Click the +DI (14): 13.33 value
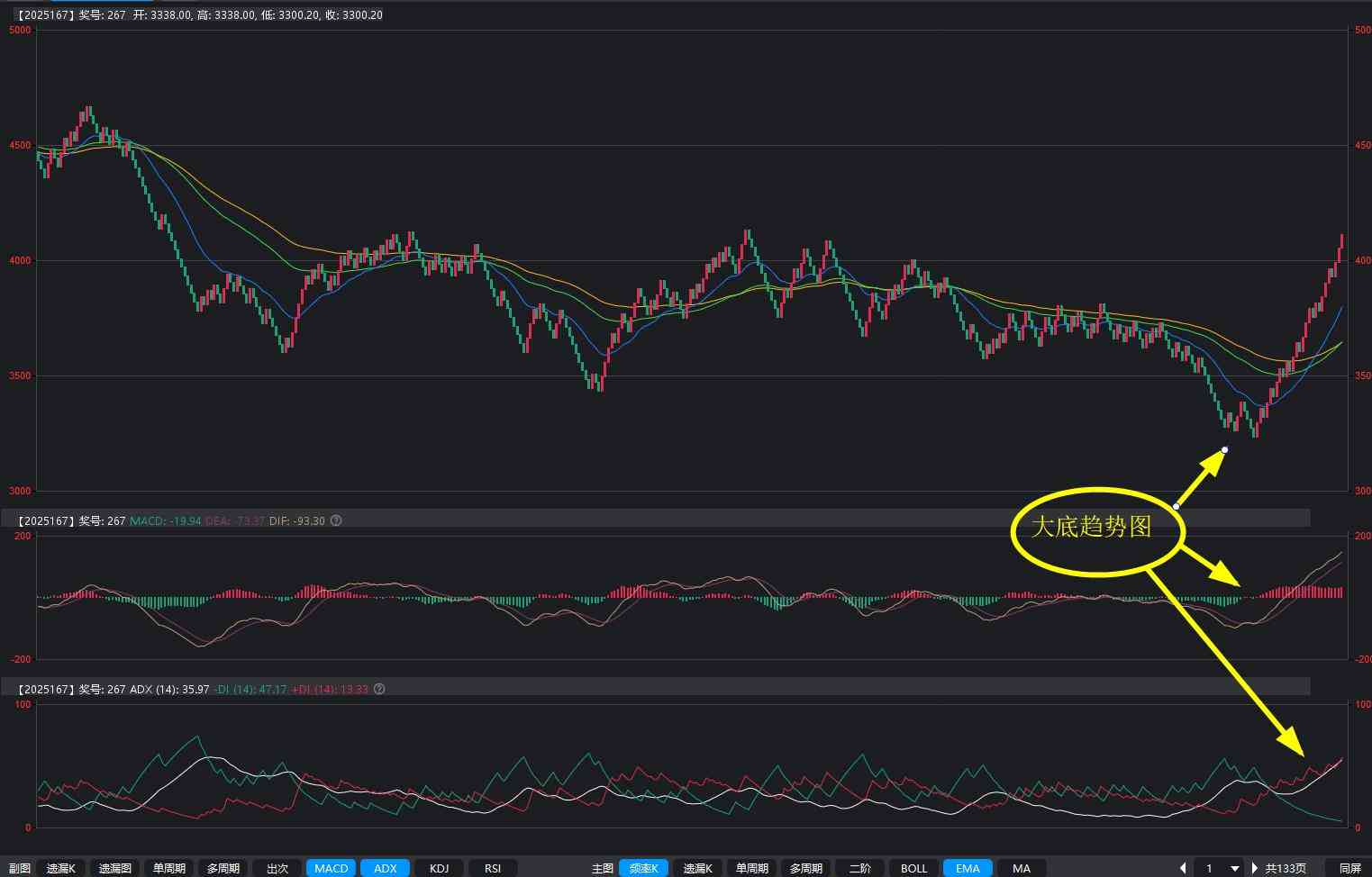 tap(330, 689)
